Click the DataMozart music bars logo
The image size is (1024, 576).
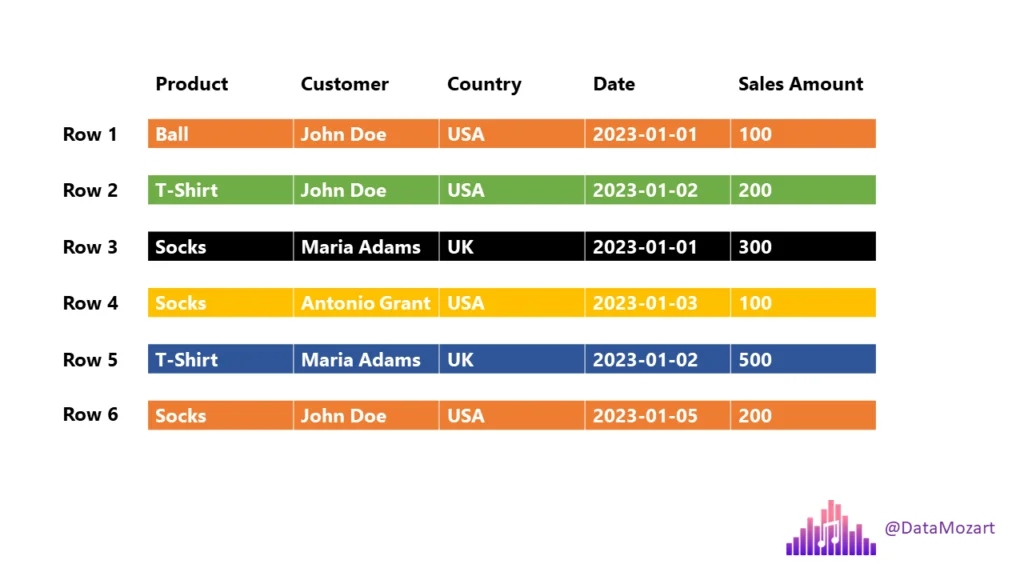point(831,528)
